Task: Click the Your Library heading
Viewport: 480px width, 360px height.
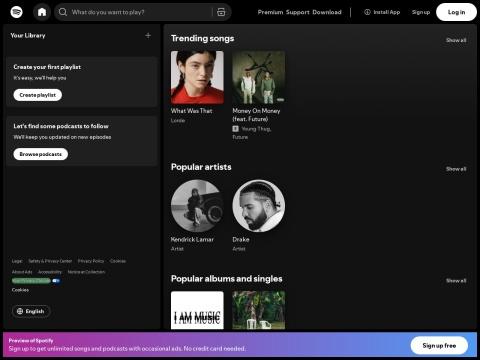Action: 28,35
